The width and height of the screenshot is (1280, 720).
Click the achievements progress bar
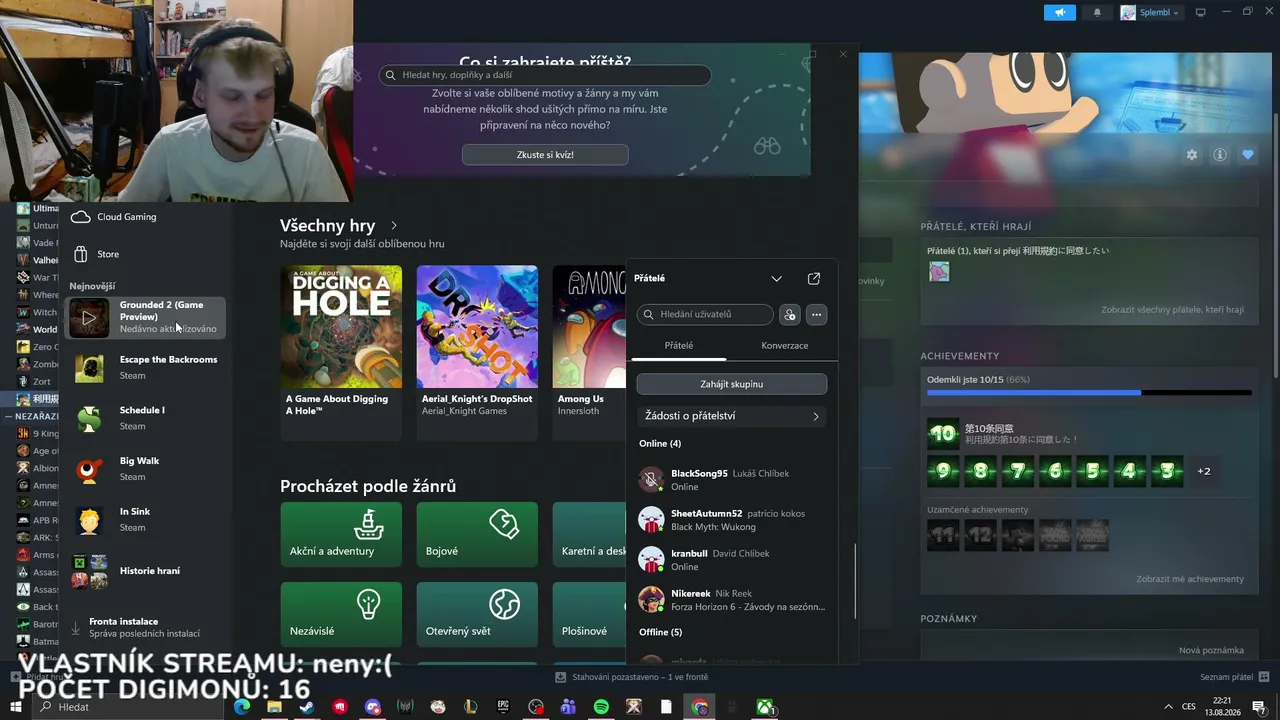pos(1089,393)
